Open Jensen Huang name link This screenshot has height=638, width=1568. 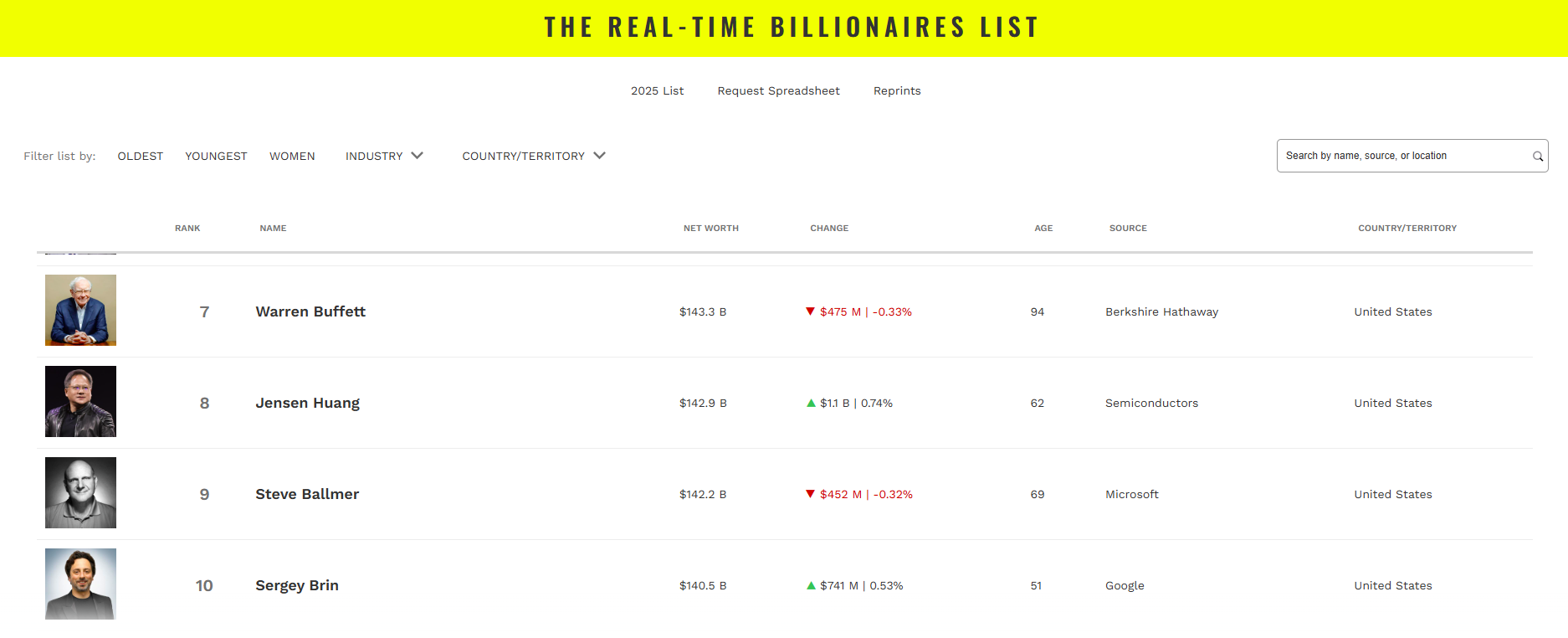point(307,403)
